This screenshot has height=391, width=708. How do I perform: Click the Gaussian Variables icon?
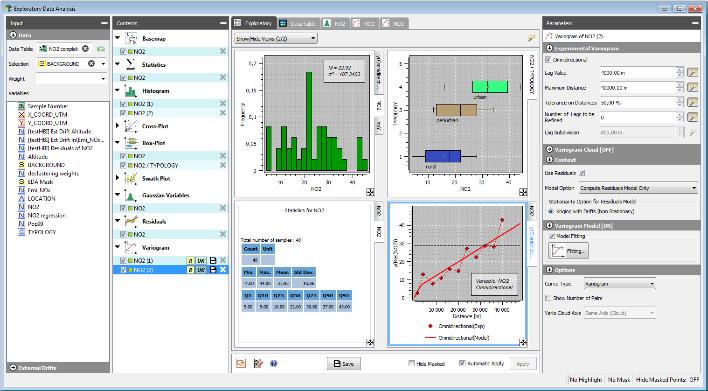click(131, 196)
